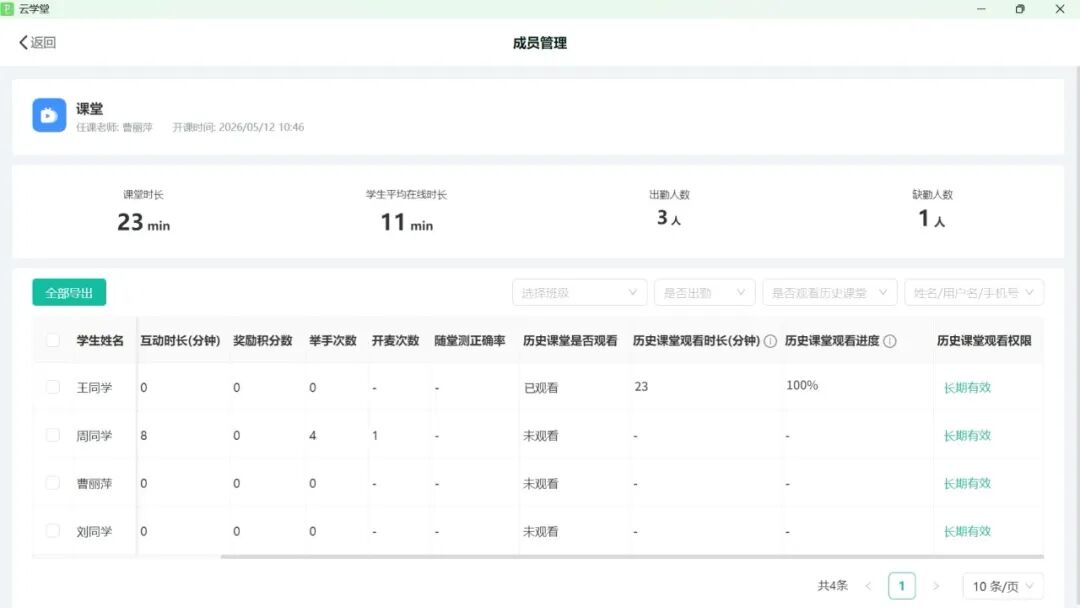Viewport: 1080px width, 608px height.
Task: Click 长期有效 link for 周同学
Action: pos(967,436)
